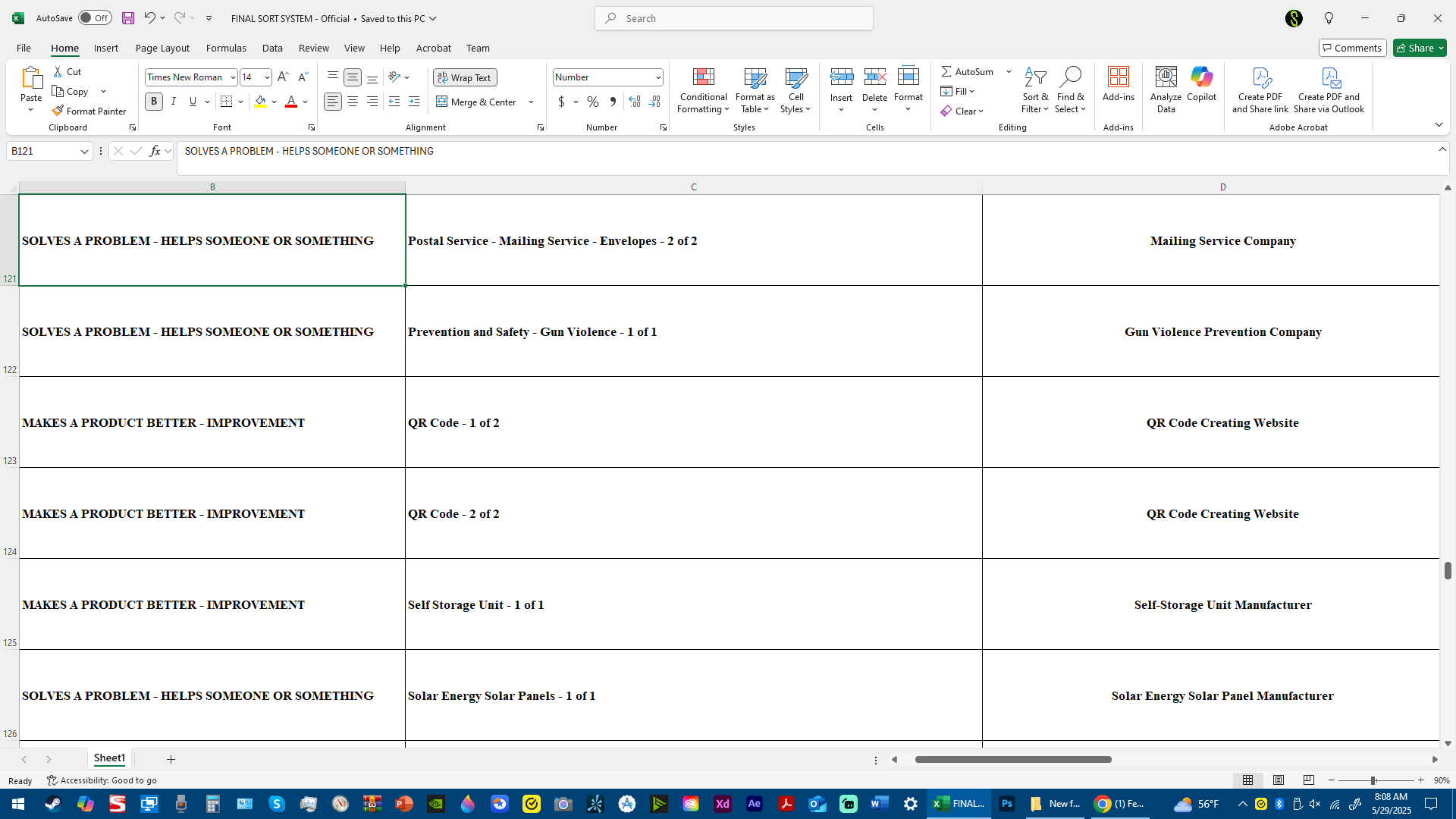Toggle the AutoSave switch
Viewport: 1456px width, 819px height.
coord(95,18)
